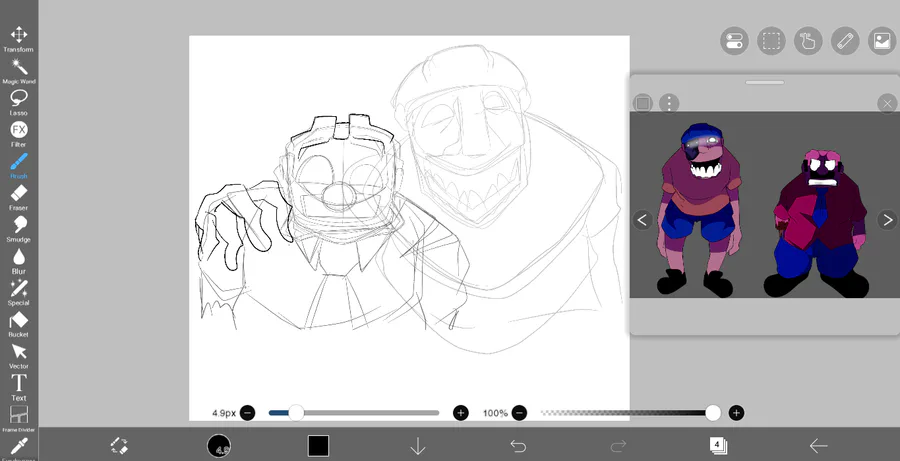Image resolution: width=900 pixels, height=461 pixels.
Task: Tap the blue-capped character in reference image
Action: coord(699,210)
